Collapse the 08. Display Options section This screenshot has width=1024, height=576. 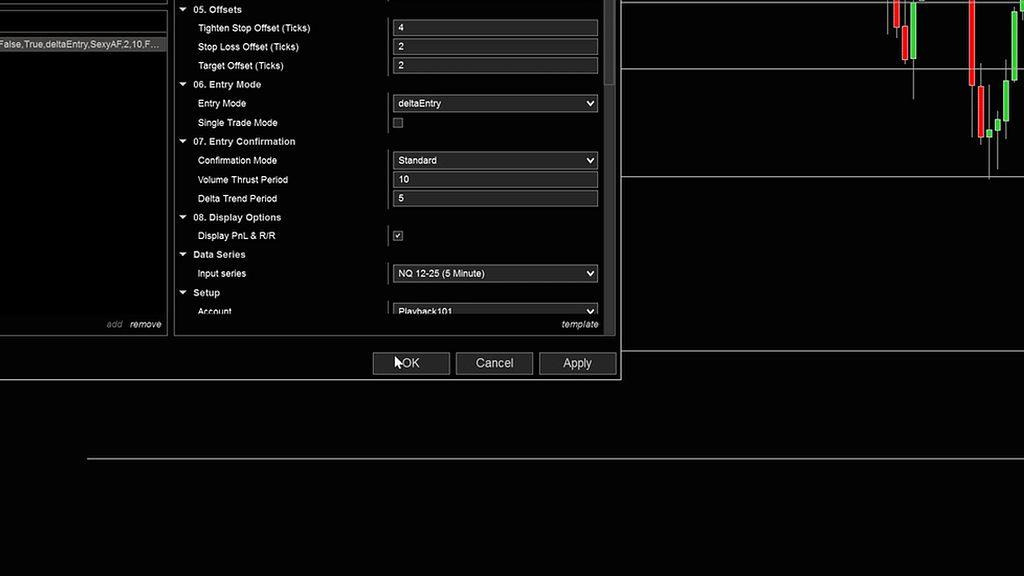coord(183,218)
